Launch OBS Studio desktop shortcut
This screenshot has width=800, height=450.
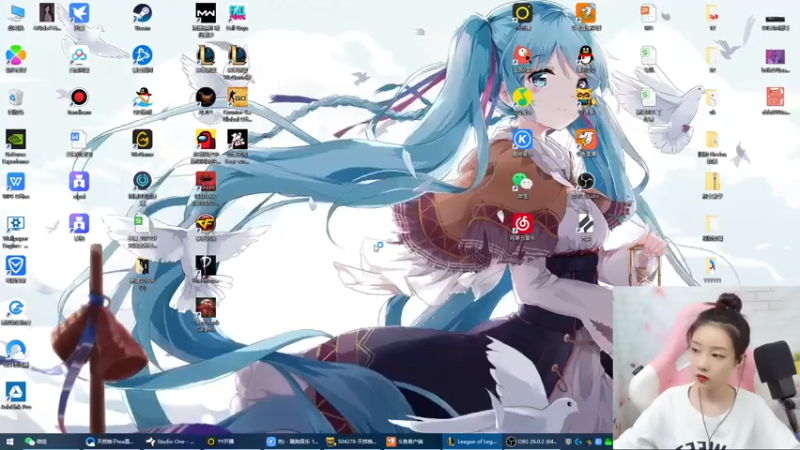586,182
